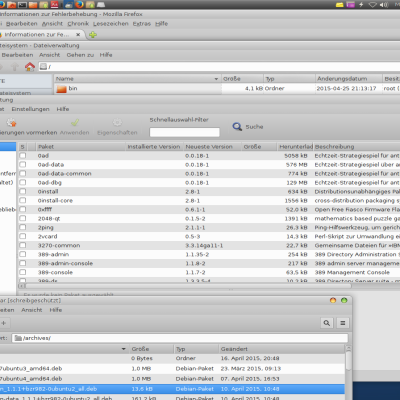The width and height of the screenshot is (400, 400).
Task: Click in the Schnellauswahl-Filter input field
Action: pos(184,132)
